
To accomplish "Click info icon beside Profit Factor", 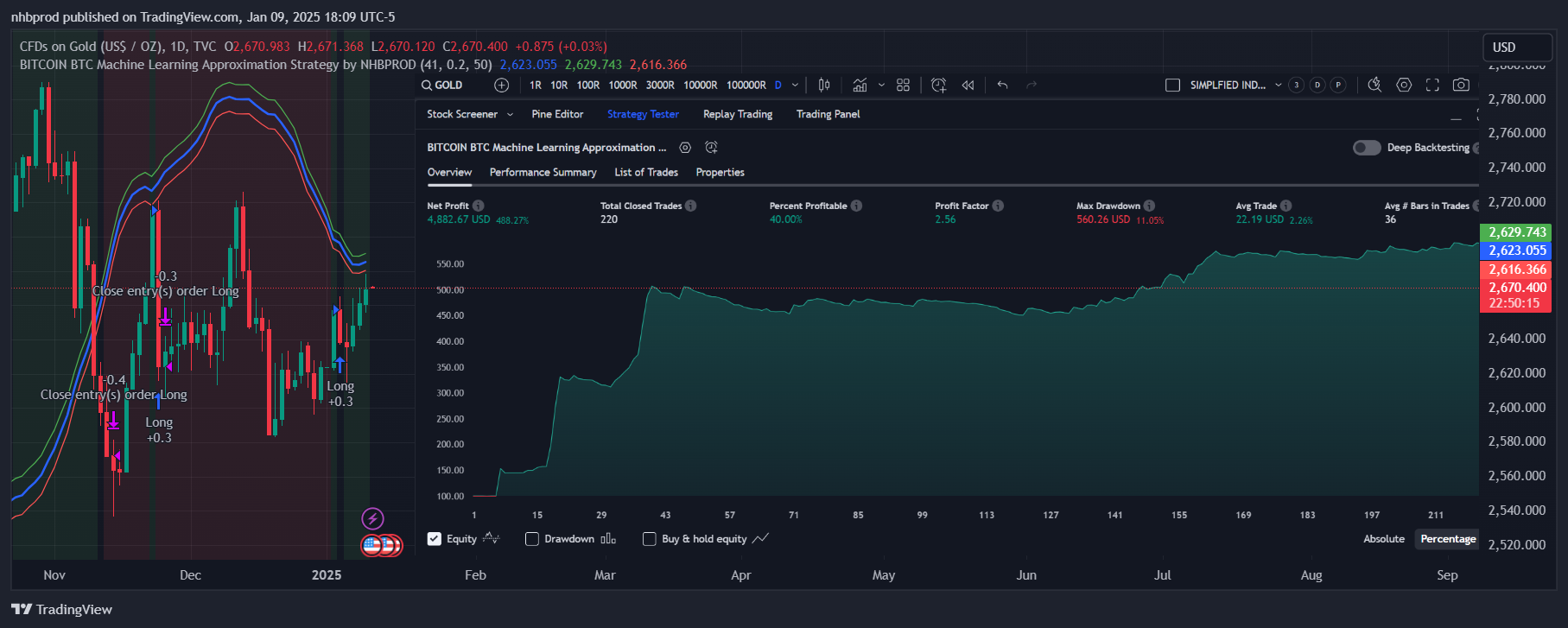I will pos(998,206).
